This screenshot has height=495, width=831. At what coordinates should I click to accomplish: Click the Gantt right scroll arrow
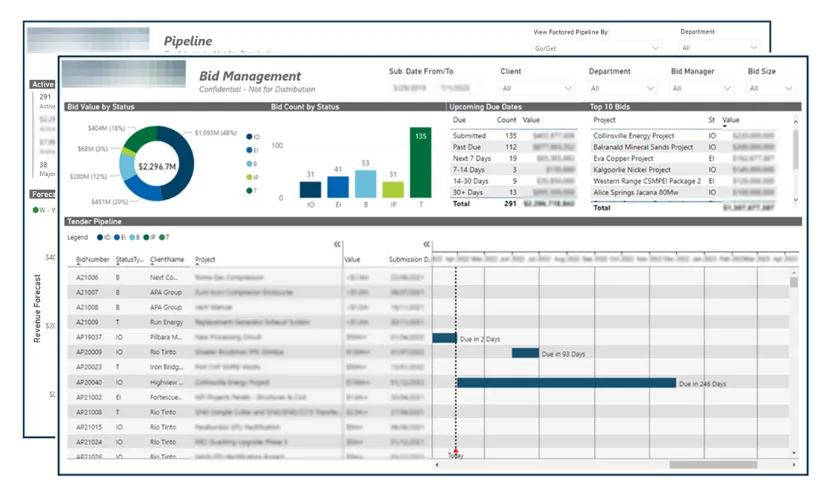click(x=794, y=465)
